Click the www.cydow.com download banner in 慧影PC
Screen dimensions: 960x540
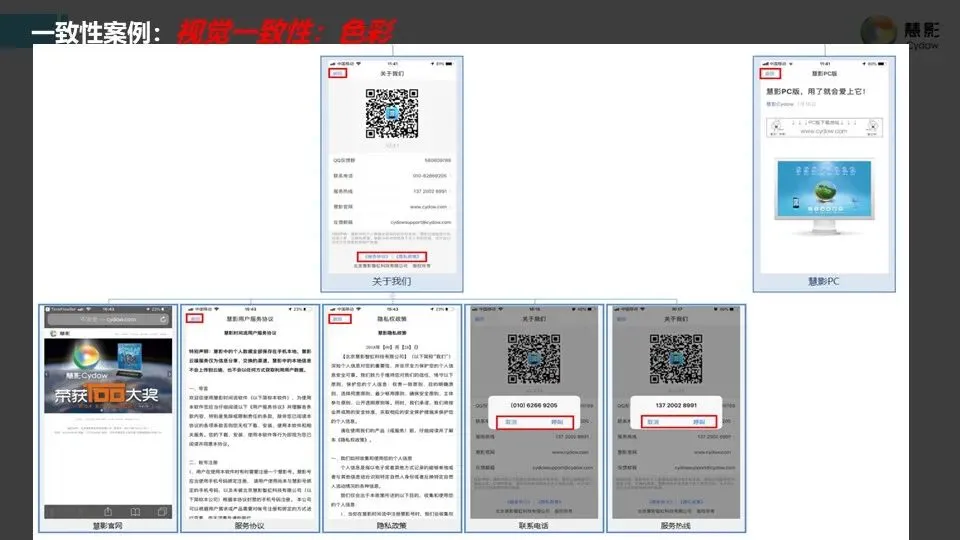coord(824,127)
